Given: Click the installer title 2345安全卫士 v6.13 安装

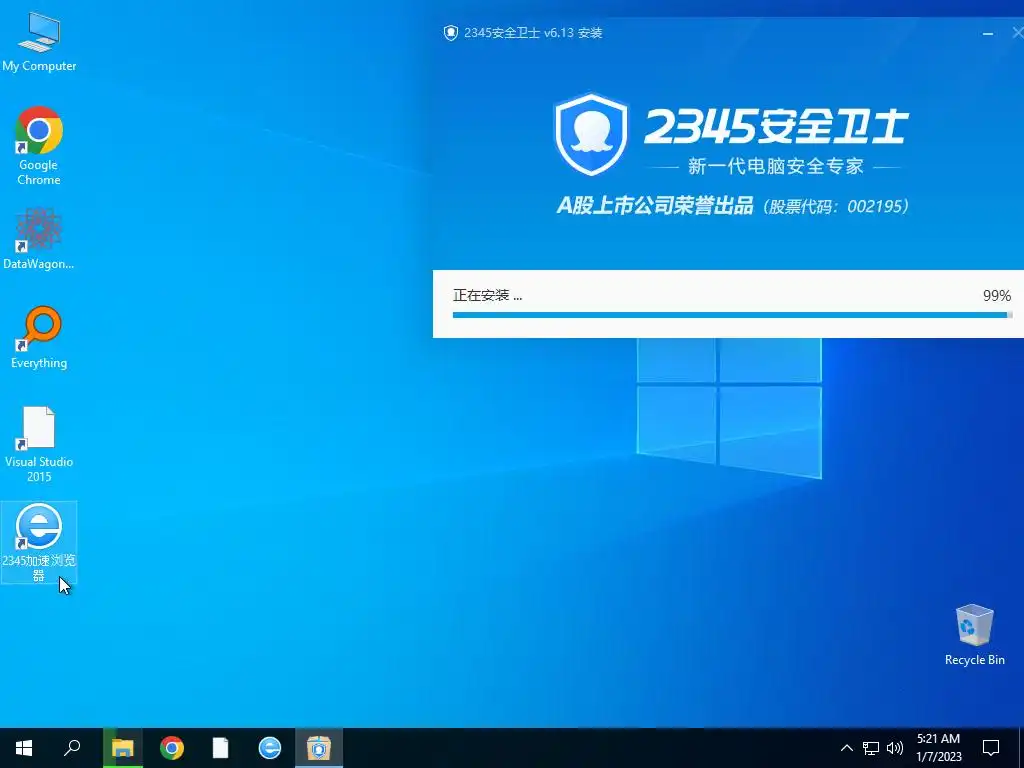Looking at the screenshot, I should (533, 33).
